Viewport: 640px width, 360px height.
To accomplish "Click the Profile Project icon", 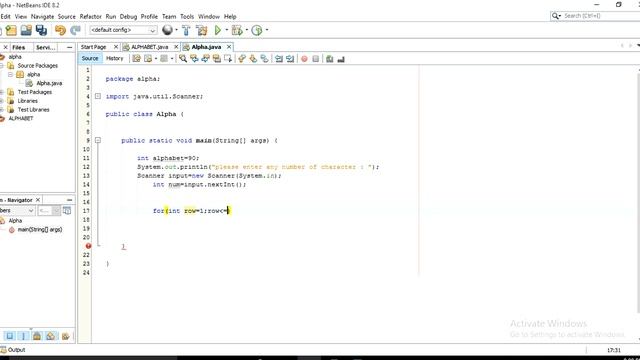I will pyautogui.click(x=257, y=30).
